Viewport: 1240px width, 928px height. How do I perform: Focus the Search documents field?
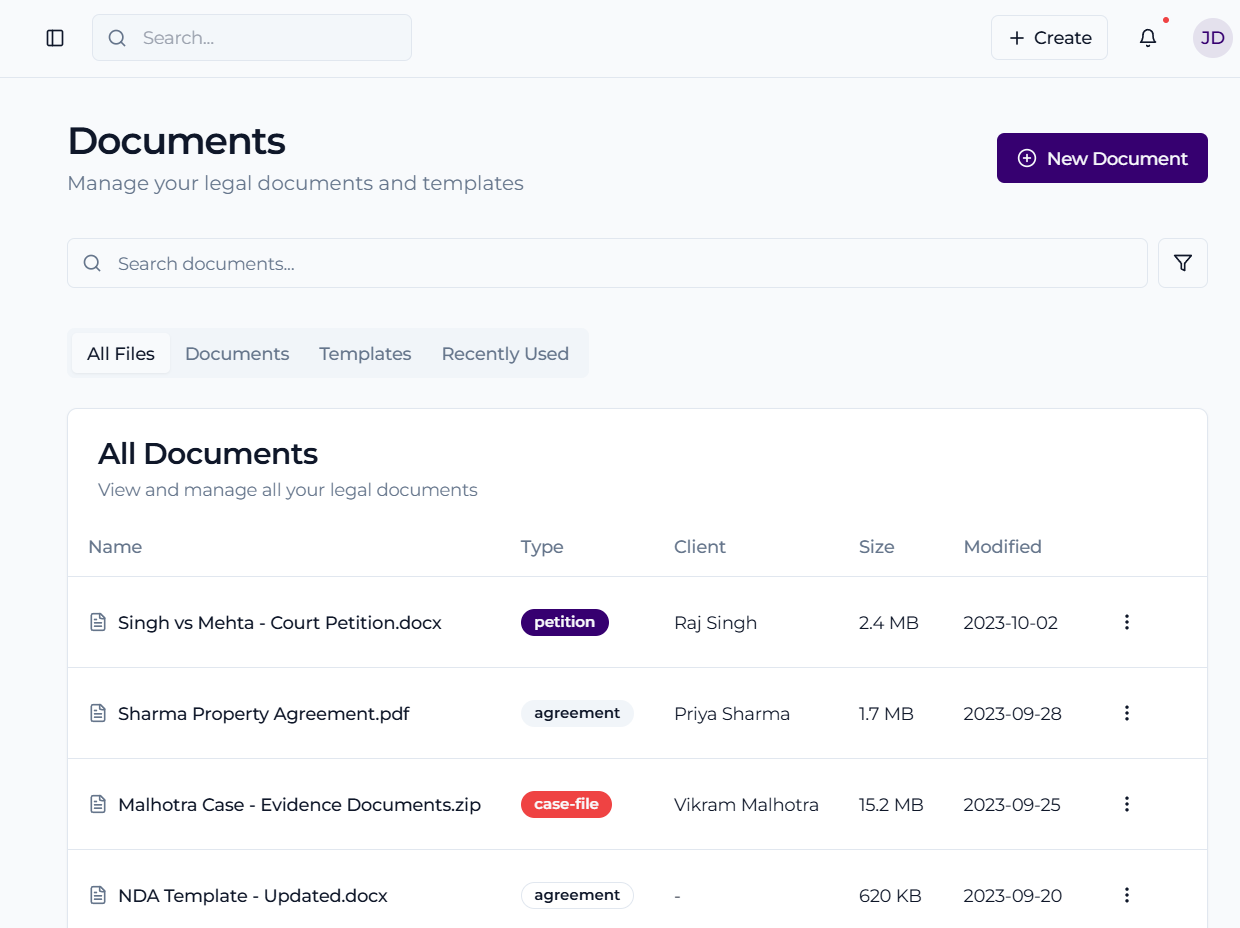(620, 264)
